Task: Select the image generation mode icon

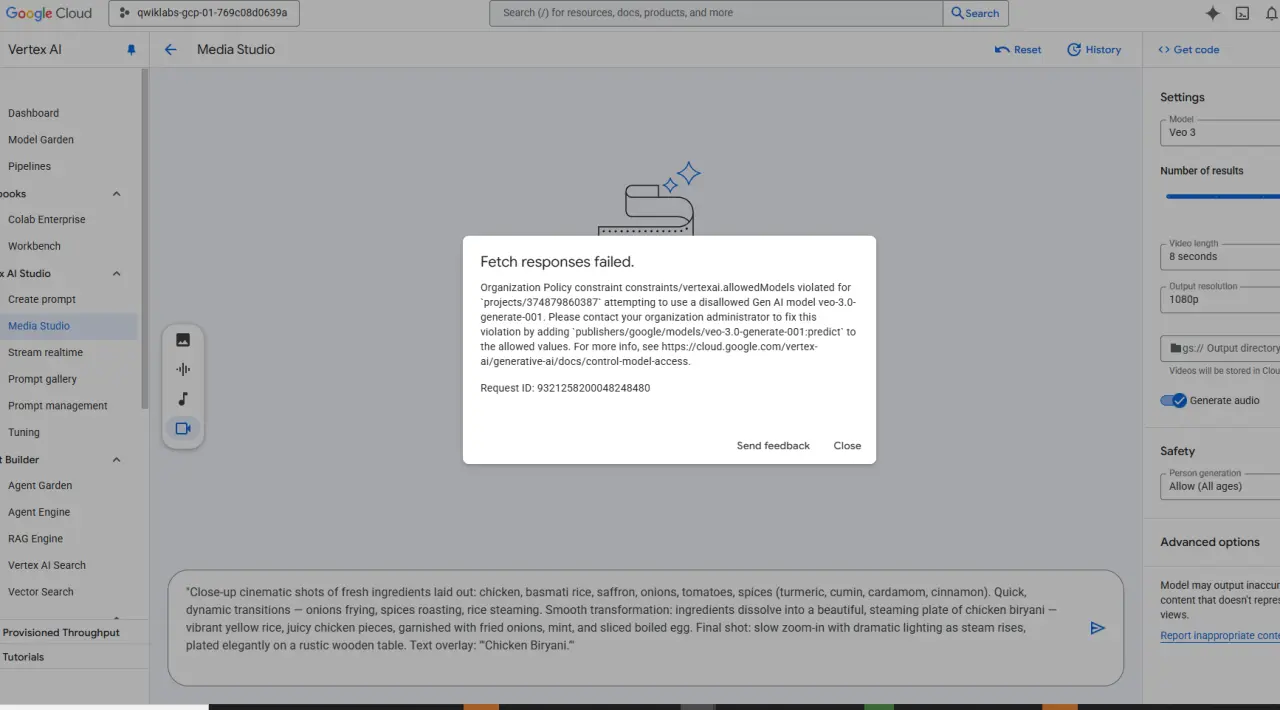Action: [x=183, y=340]
